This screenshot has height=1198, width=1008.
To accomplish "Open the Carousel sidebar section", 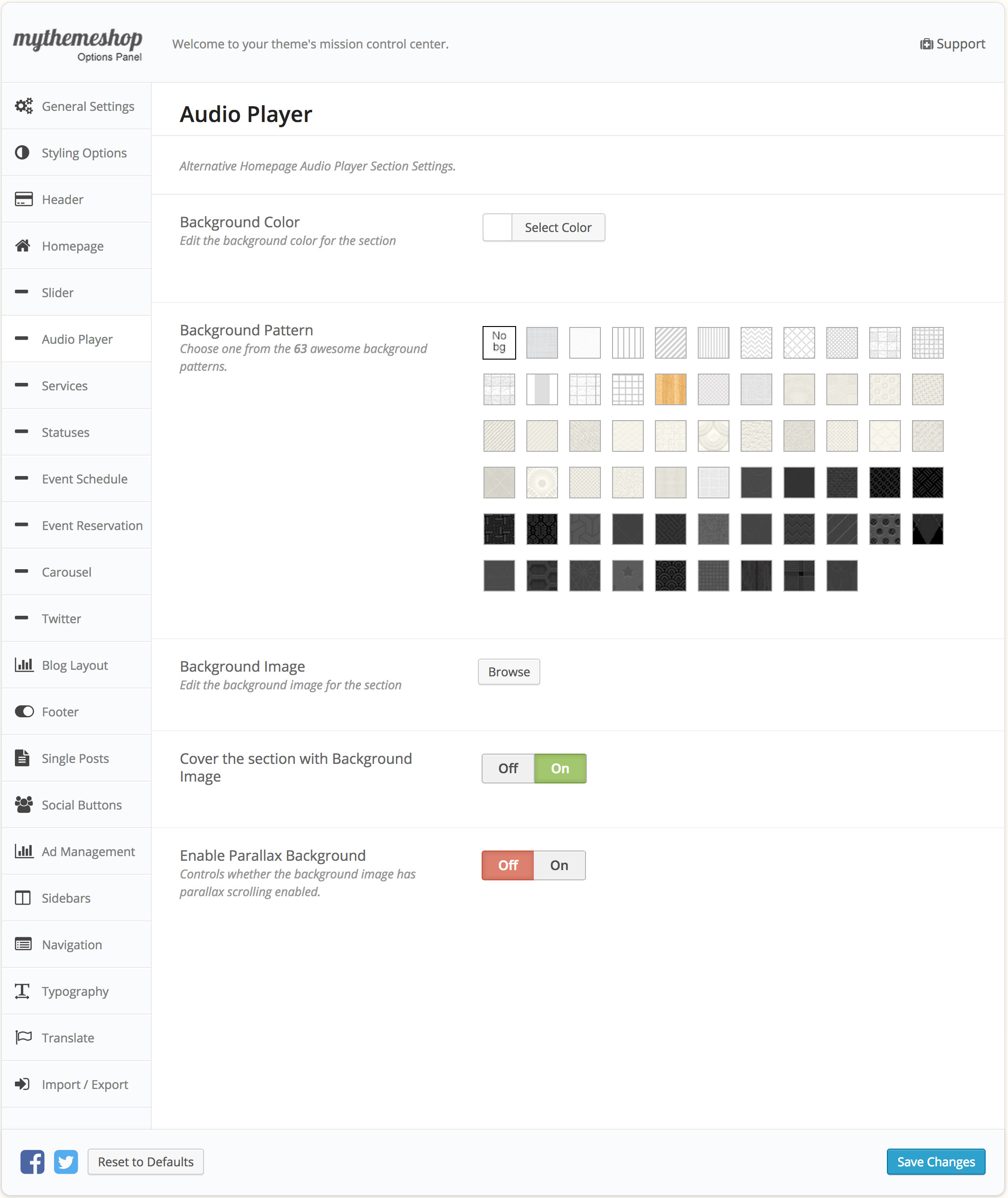I will coord(66,572).
